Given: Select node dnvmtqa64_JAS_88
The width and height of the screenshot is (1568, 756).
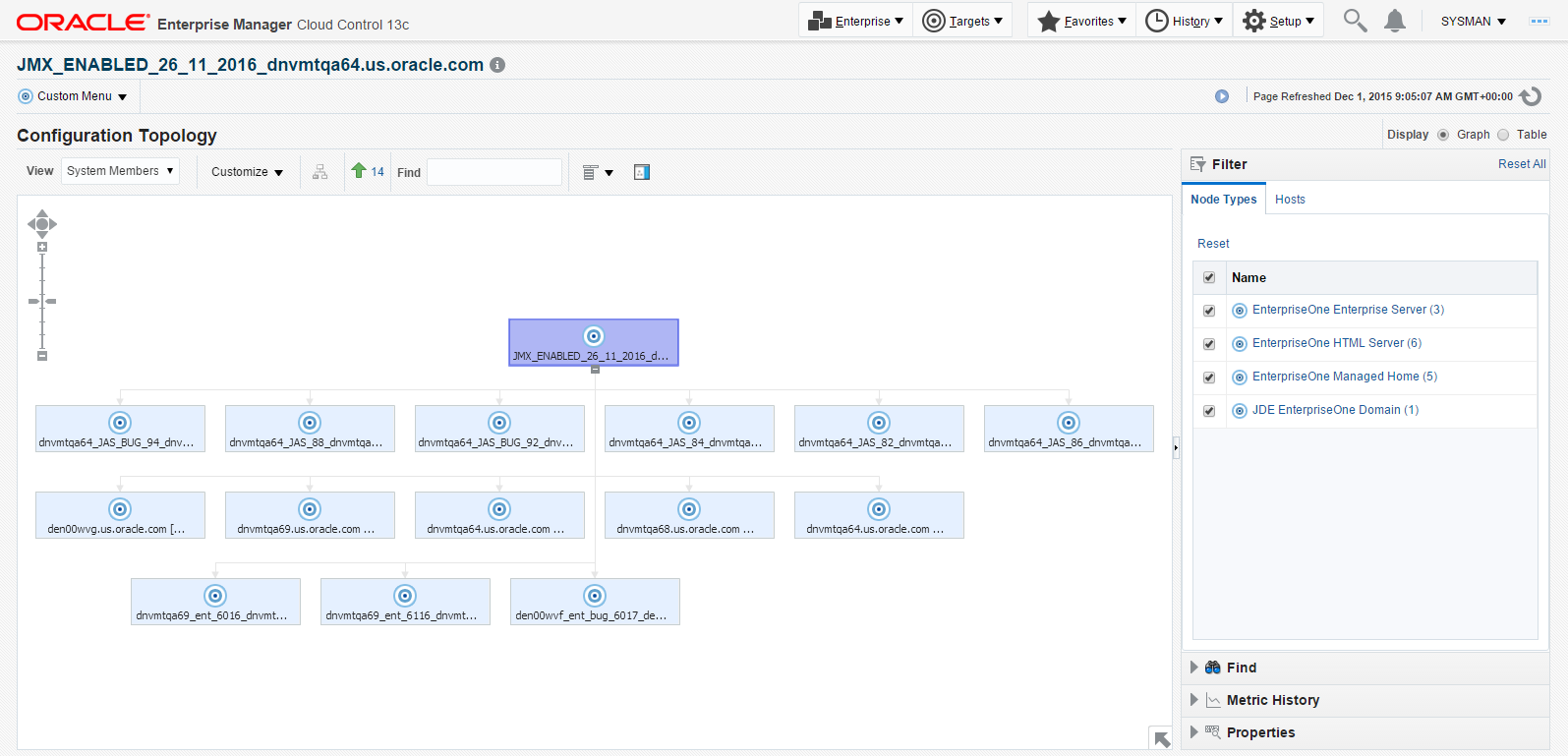Looking at the screenshot, I should (x=310, y=429).
